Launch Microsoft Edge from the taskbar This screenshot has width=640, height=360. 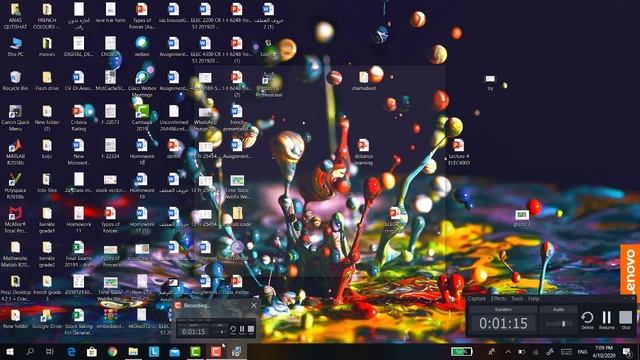click(71, 351)
